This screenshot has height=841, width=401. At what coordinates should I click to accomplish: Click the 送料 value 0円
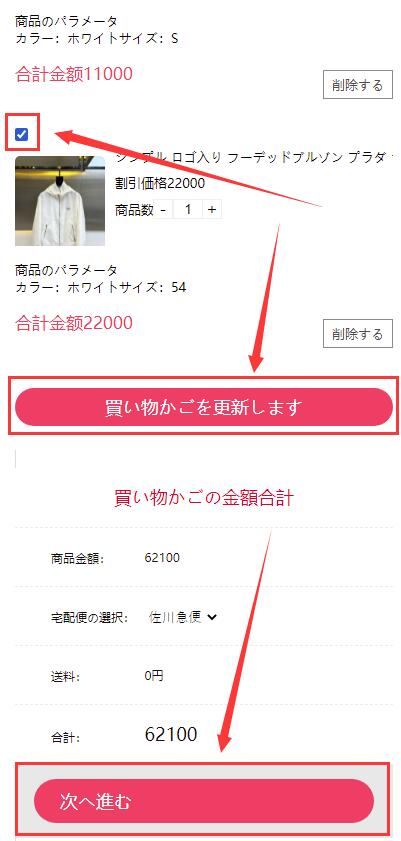(154, 676)
